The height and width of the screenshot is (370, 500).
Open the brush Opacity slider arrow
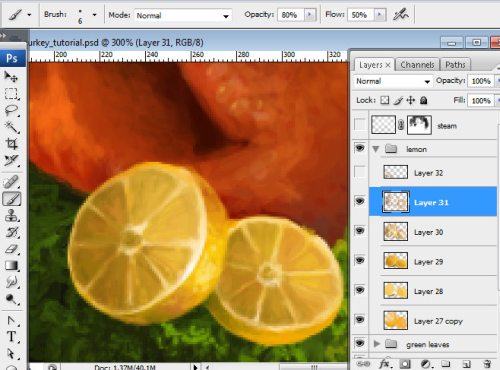point(310,15)
